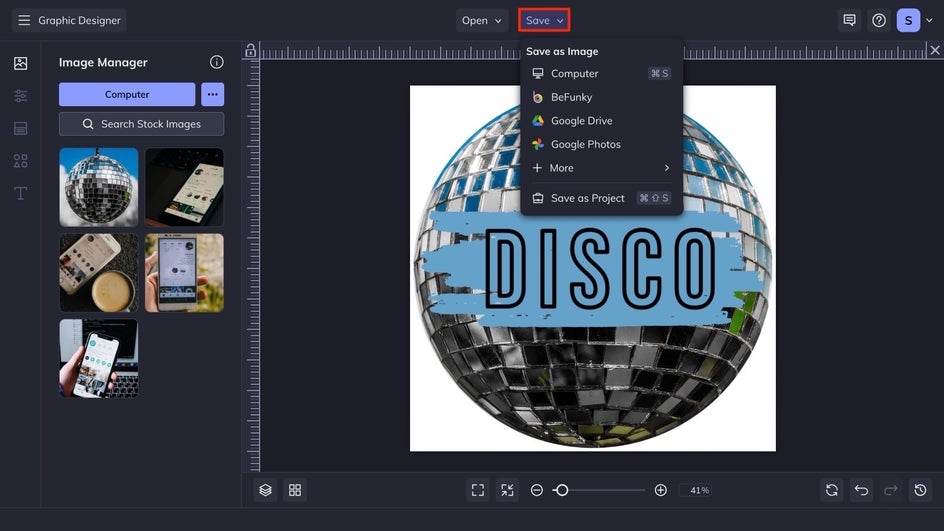Expand the More submenu
This screenshot has width=944, height=531.
pos(601,168)
